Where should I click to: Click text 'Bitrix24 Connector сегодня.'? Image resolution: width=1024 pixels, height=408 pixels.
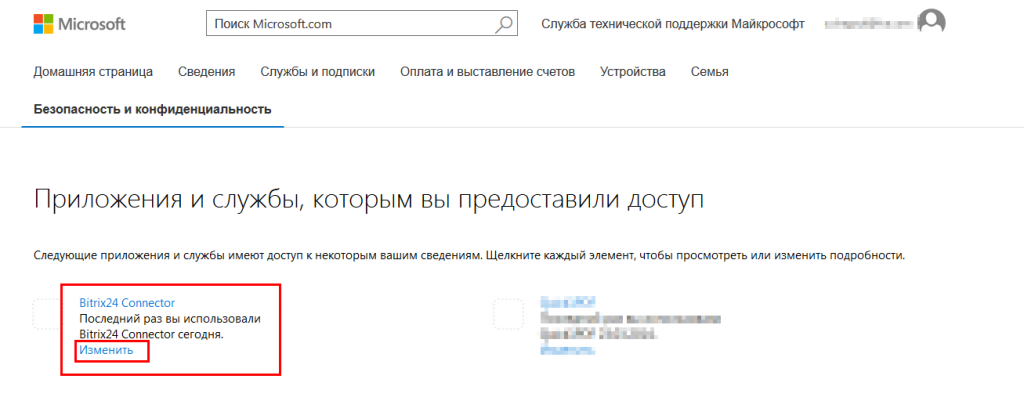point(152,334)
